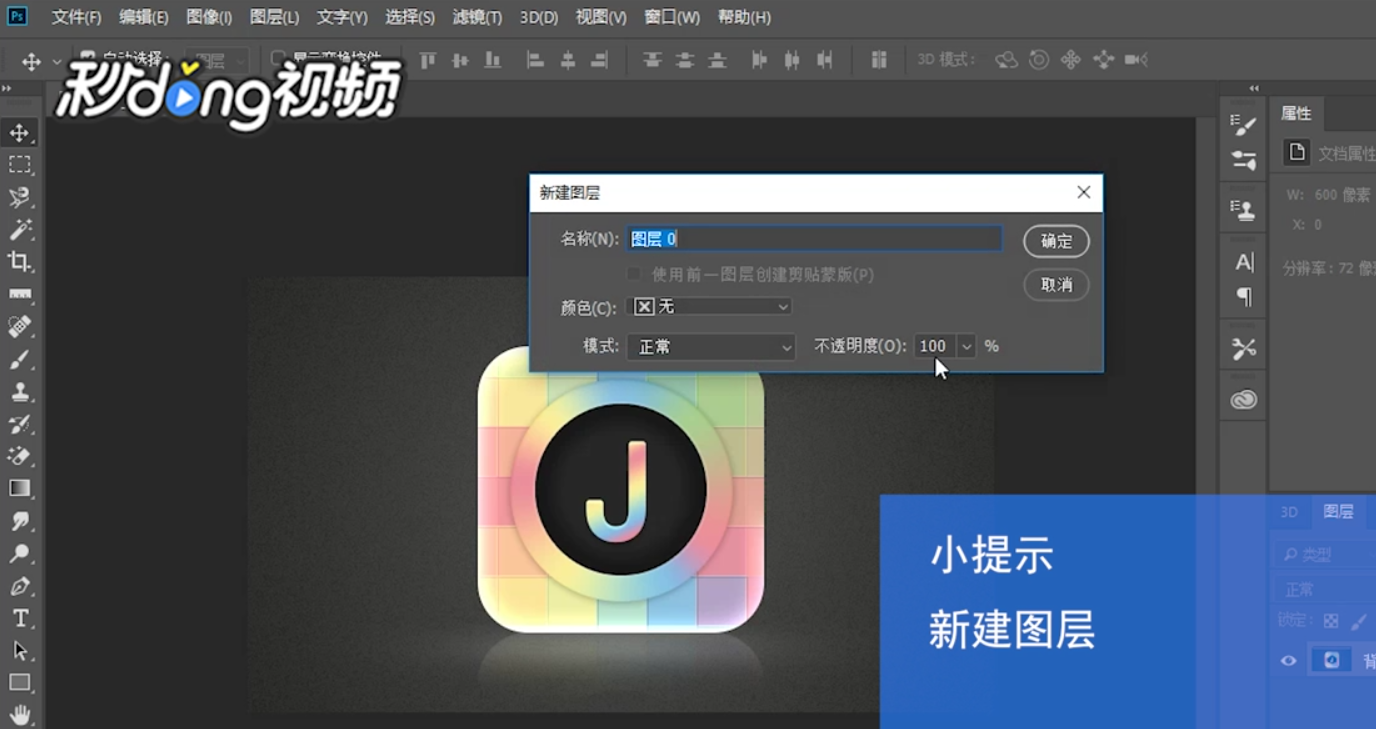Select the Lasso tool
Screen dimensions: 1376x729
point(20,197)
